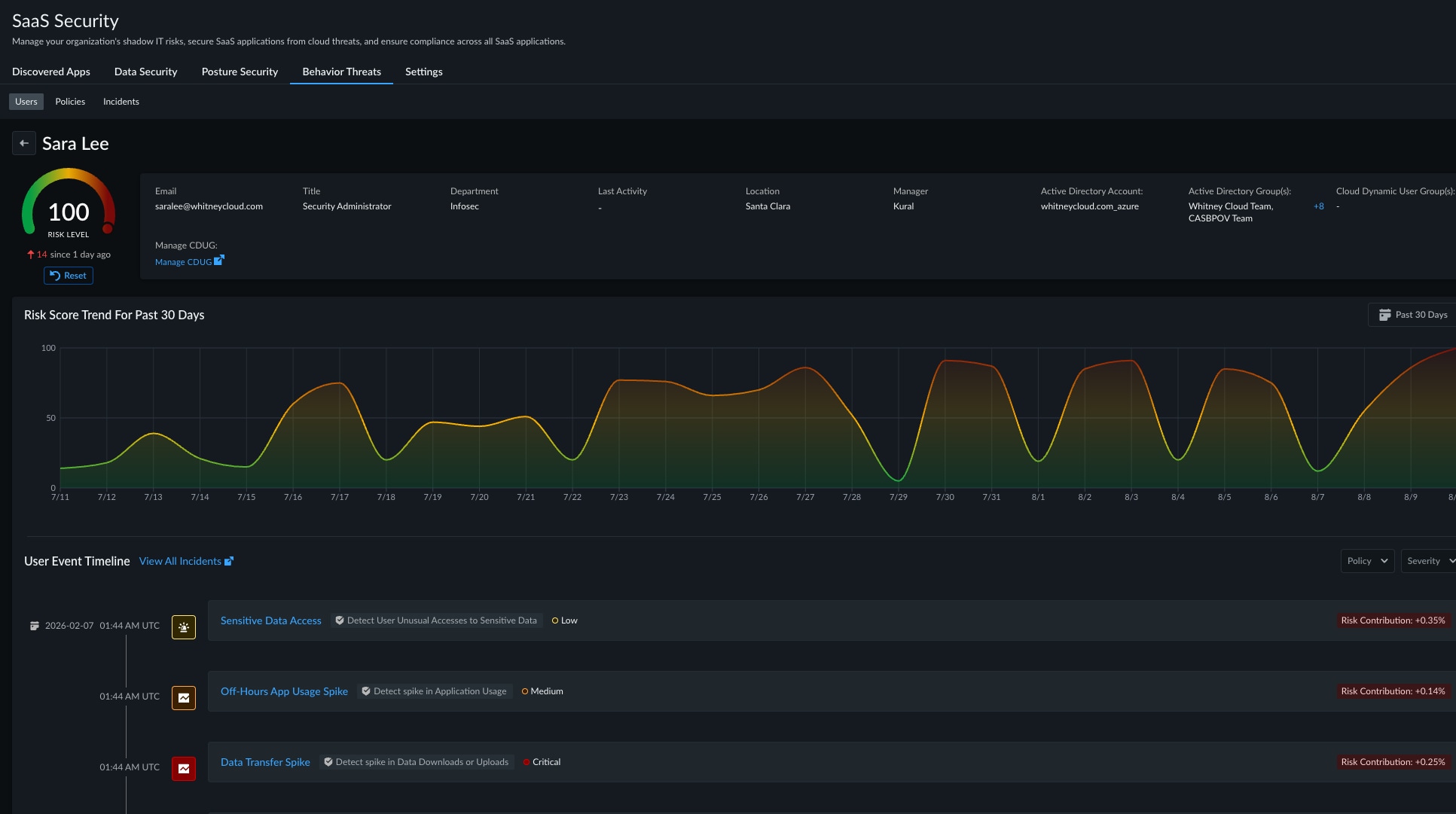
Task: Click the calendar icon beside 2026-02-07 date
Action: pos(34,626)
